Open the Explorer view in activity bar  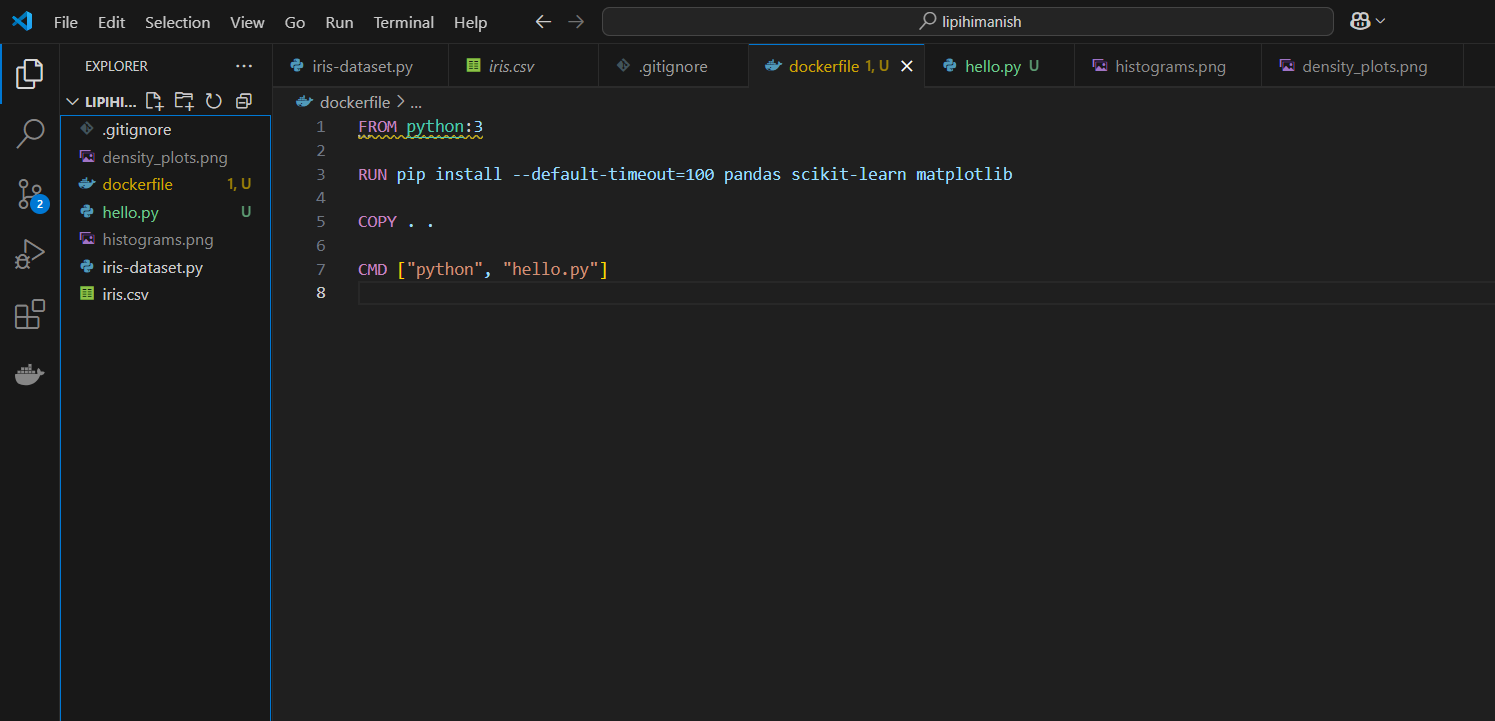[x=30, y=73]
